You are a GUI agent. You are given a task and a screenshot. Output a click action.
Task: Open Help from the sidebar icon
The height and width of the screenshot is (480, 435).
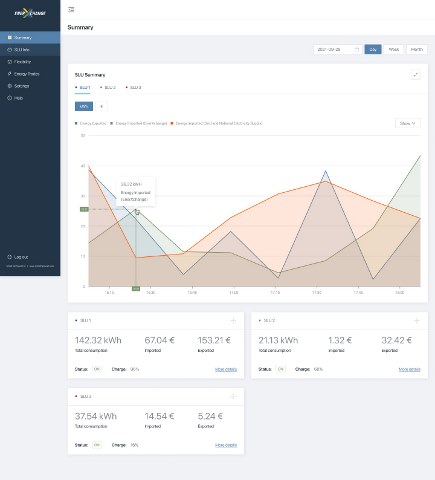(x=10, y=98)
